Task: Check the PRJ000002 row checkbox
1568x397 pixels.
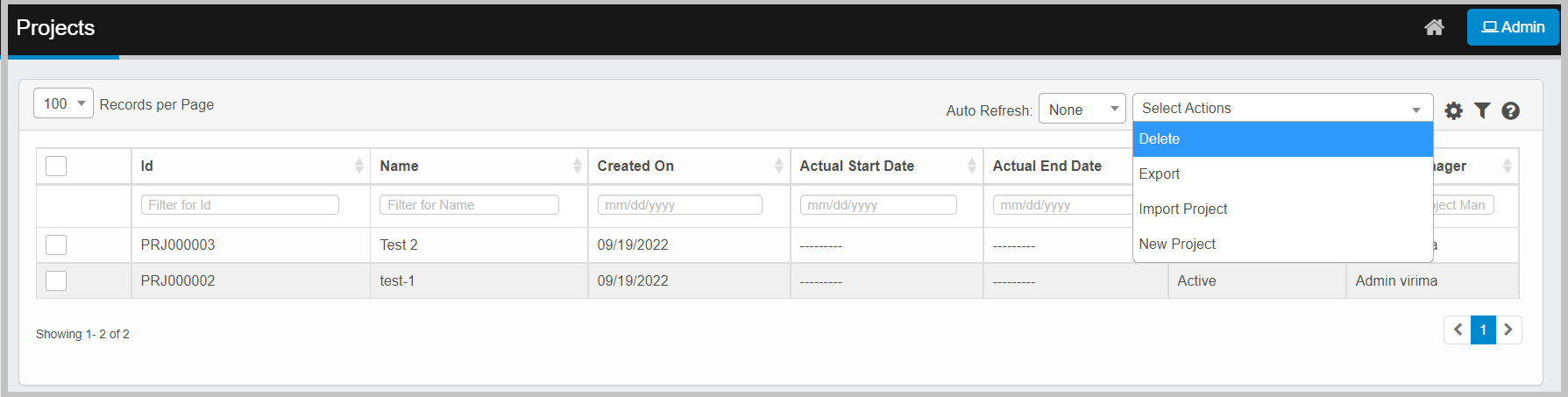Action: tap(56, 280)
